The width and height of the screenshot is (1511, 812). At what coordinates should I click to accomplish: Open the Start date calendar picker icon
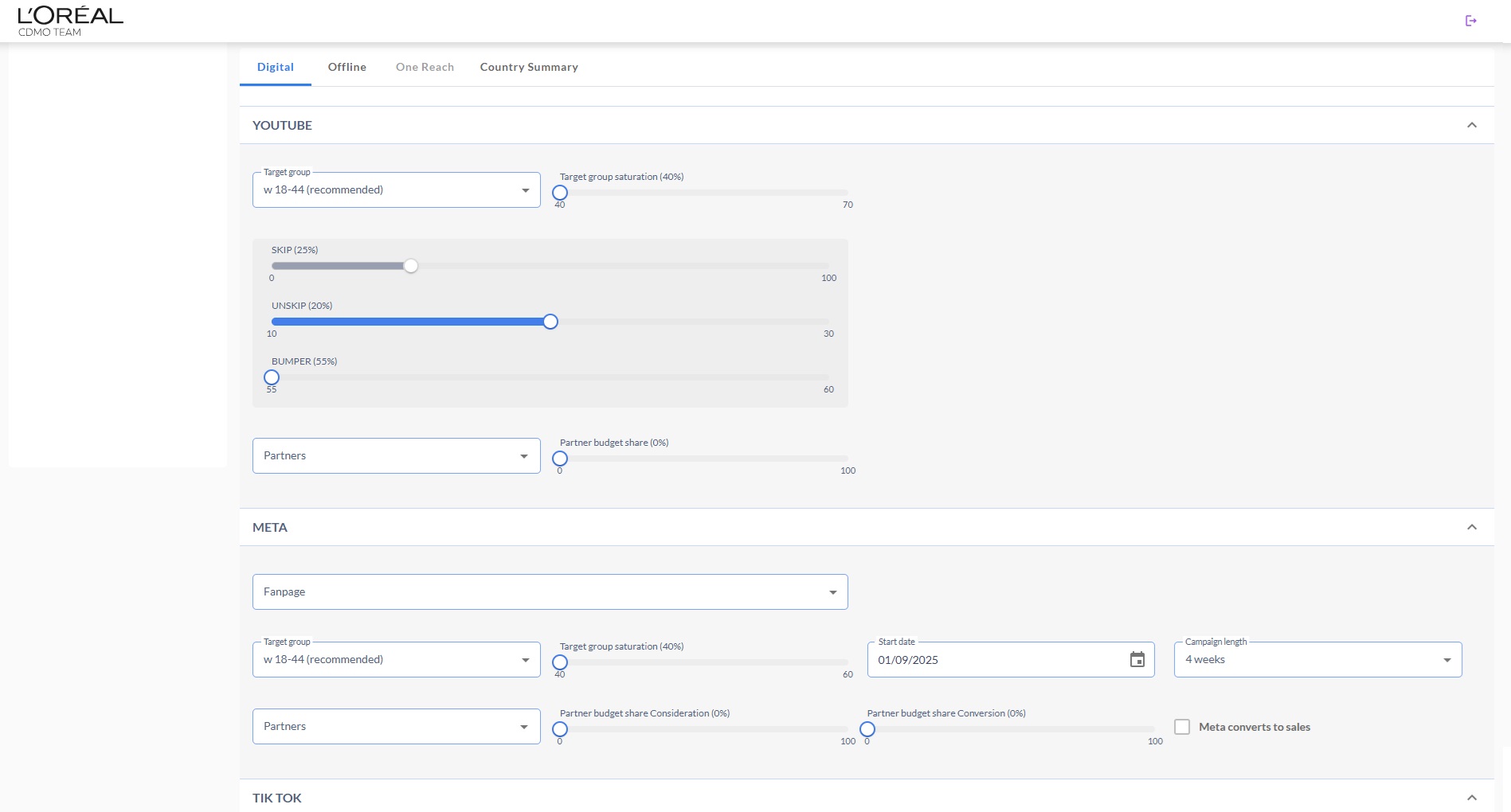click(x=1137, y=660)
